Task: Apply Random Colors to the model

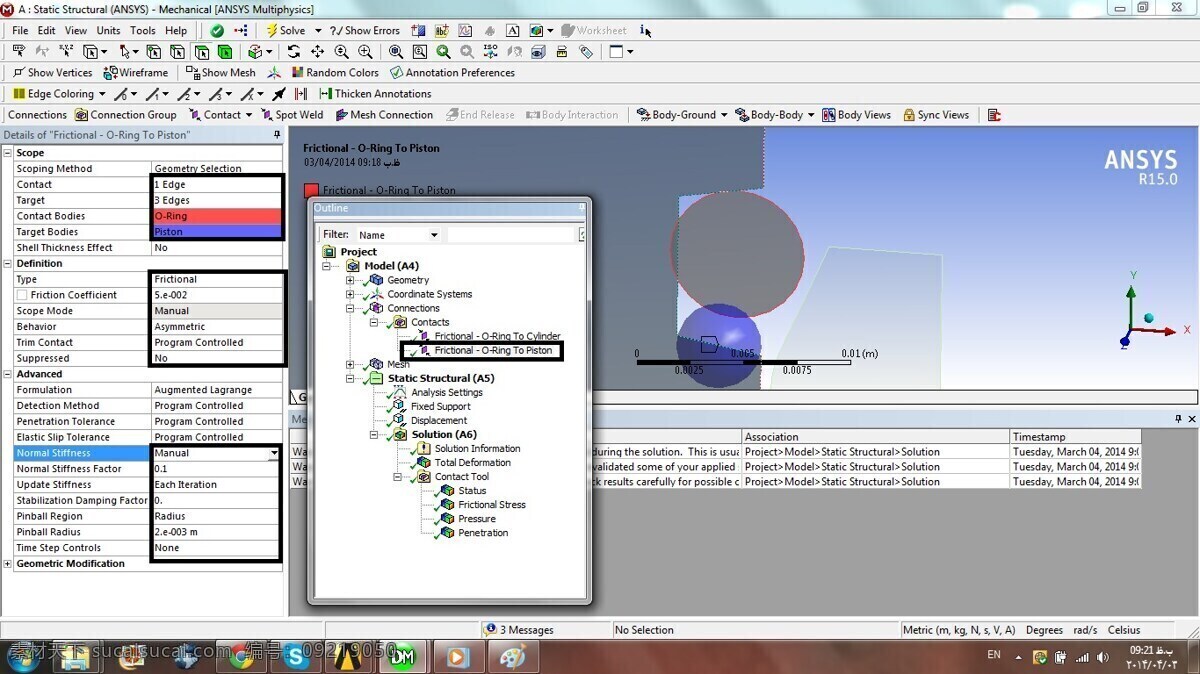Action: click(x=335, y=73)
